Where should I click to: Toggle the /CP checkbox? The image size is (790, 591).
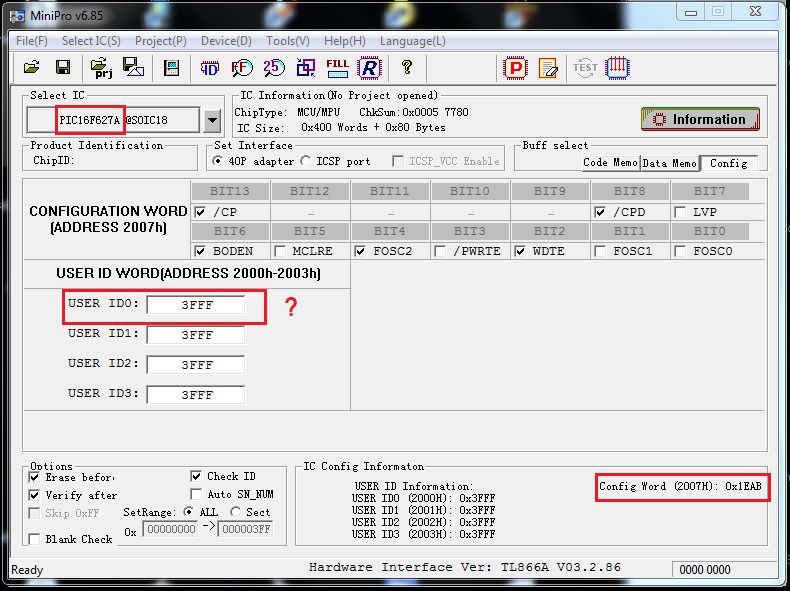pyautogui.click(x=200, y=212)
